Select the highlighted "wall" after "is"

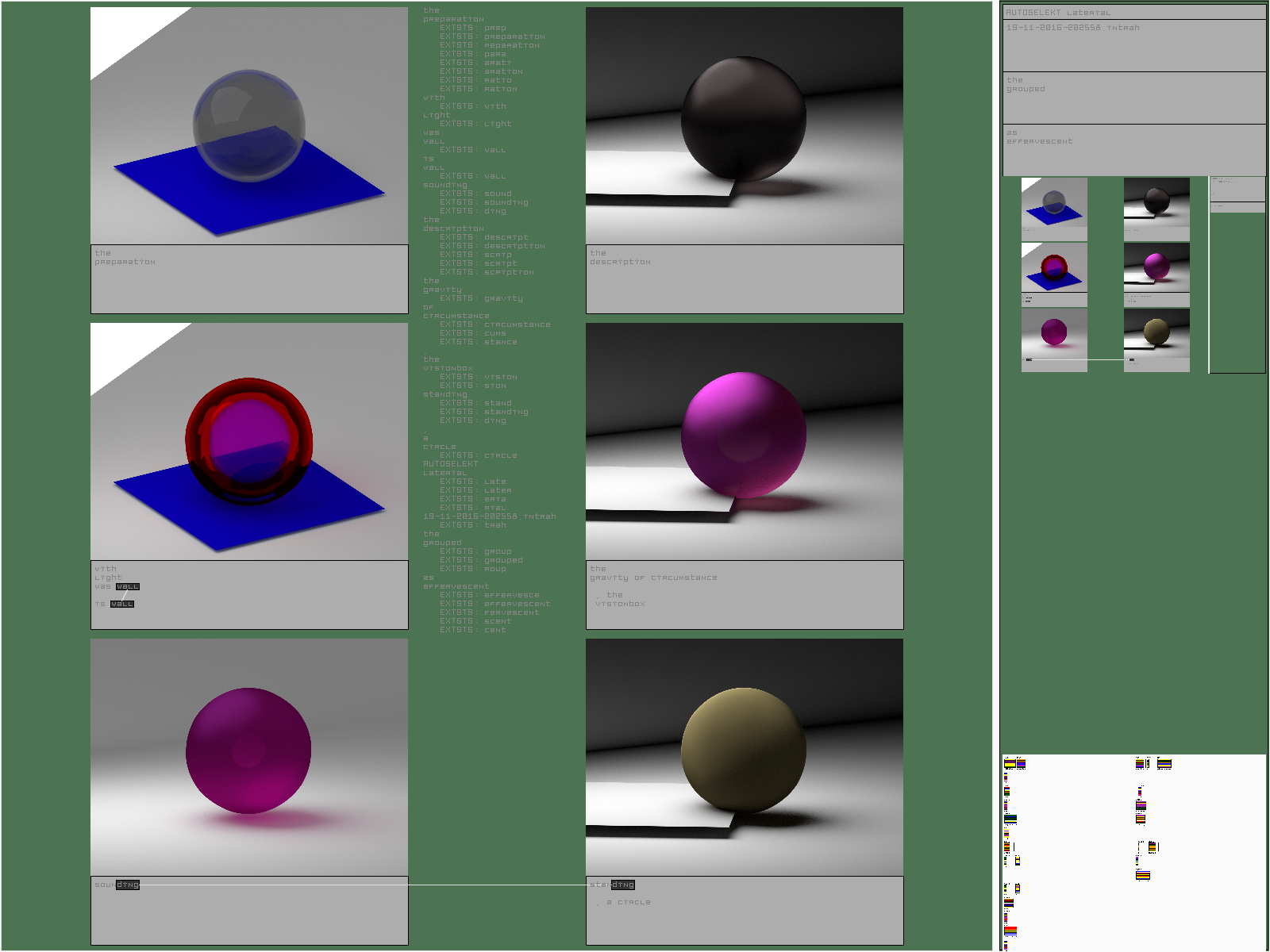pos(122,604)
